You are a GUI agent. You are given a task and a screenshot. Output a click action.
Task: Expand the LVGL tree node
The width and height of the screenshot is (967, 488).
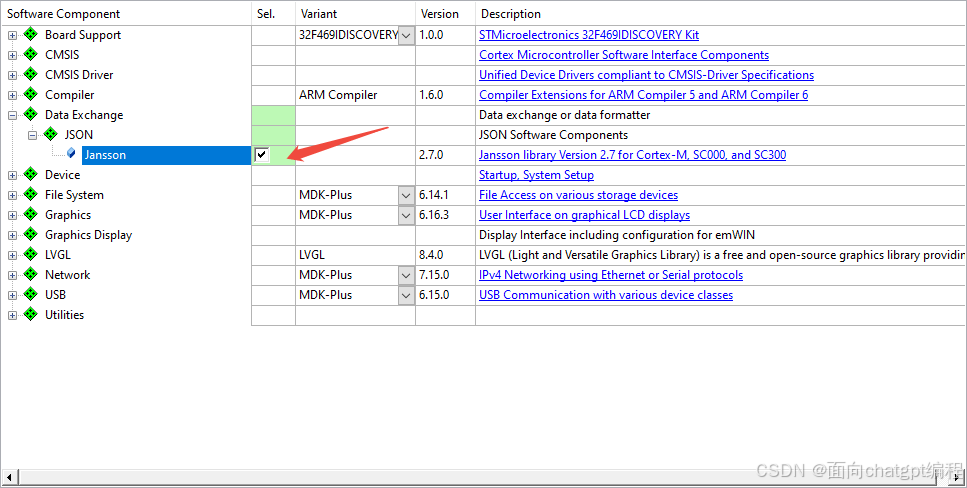[12, 255]
